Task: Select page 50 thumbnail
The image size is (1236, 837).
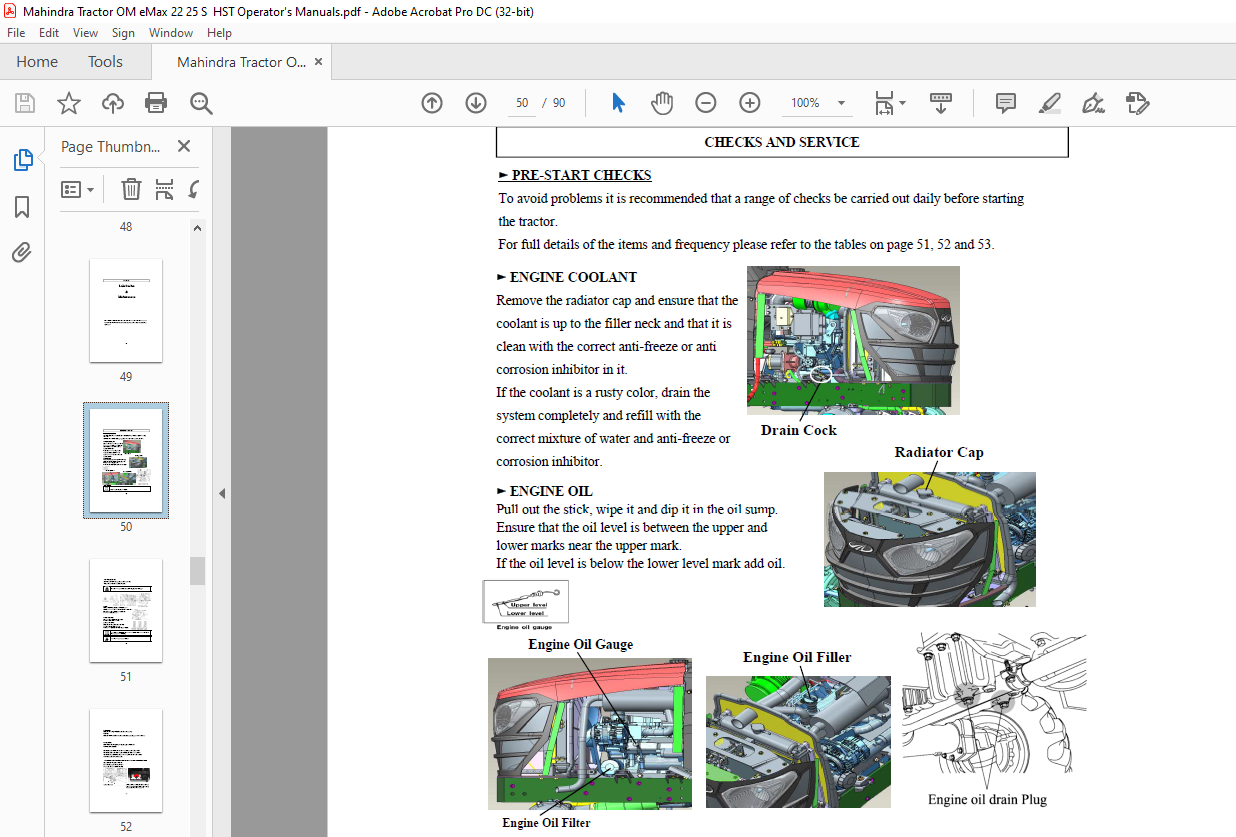Action: point(126,460)
